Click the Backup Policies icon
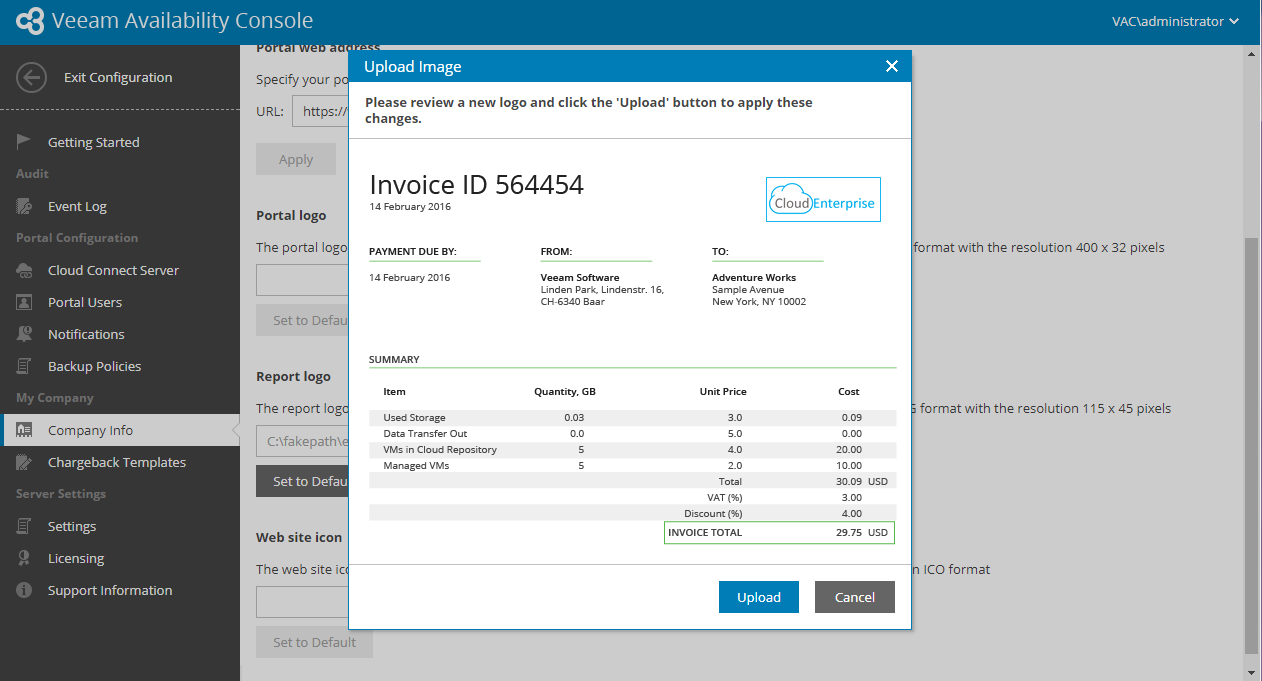The width and height of the screenshot is (1262, 681). coord(25,366)
